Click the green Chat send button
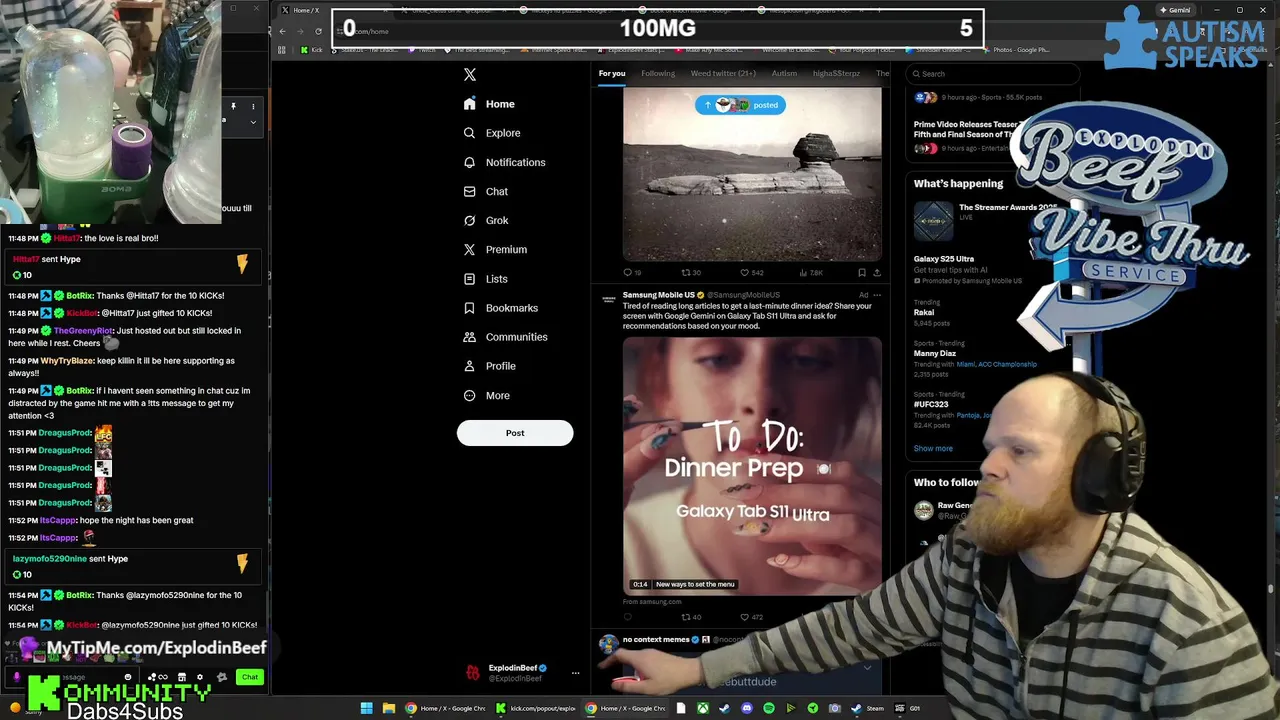 tap(250, 677)
